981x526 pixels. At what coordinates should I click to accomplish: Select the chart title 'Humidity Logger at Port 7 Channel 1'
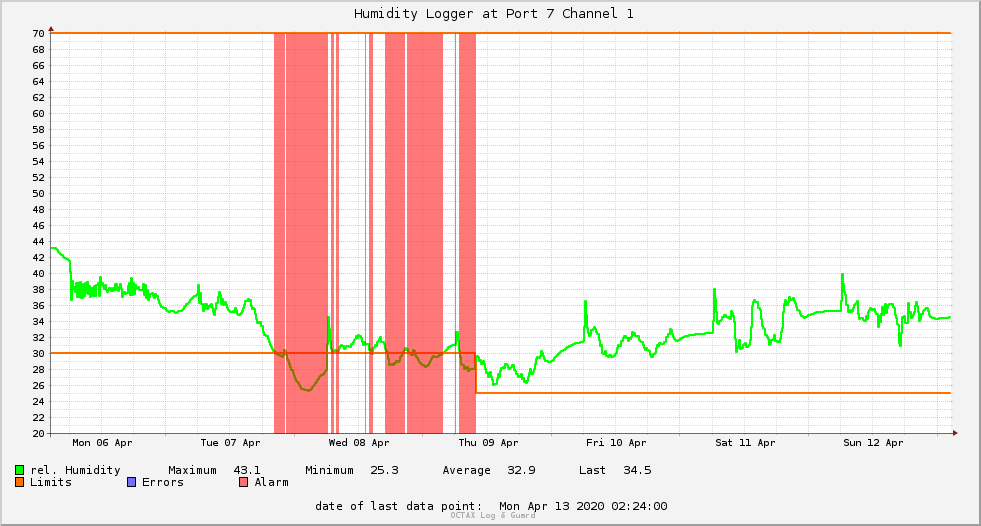tap(494, 14)
